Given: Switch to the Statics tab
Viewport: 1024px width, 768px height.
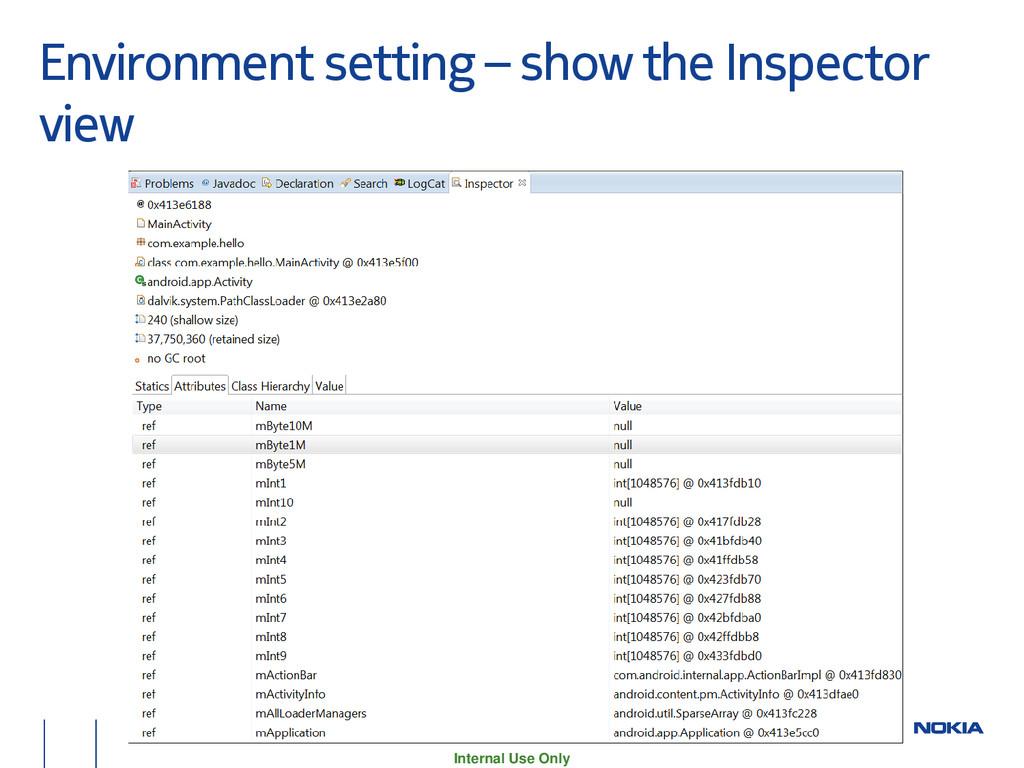Looking at the screenshot, I should (152, 386).
